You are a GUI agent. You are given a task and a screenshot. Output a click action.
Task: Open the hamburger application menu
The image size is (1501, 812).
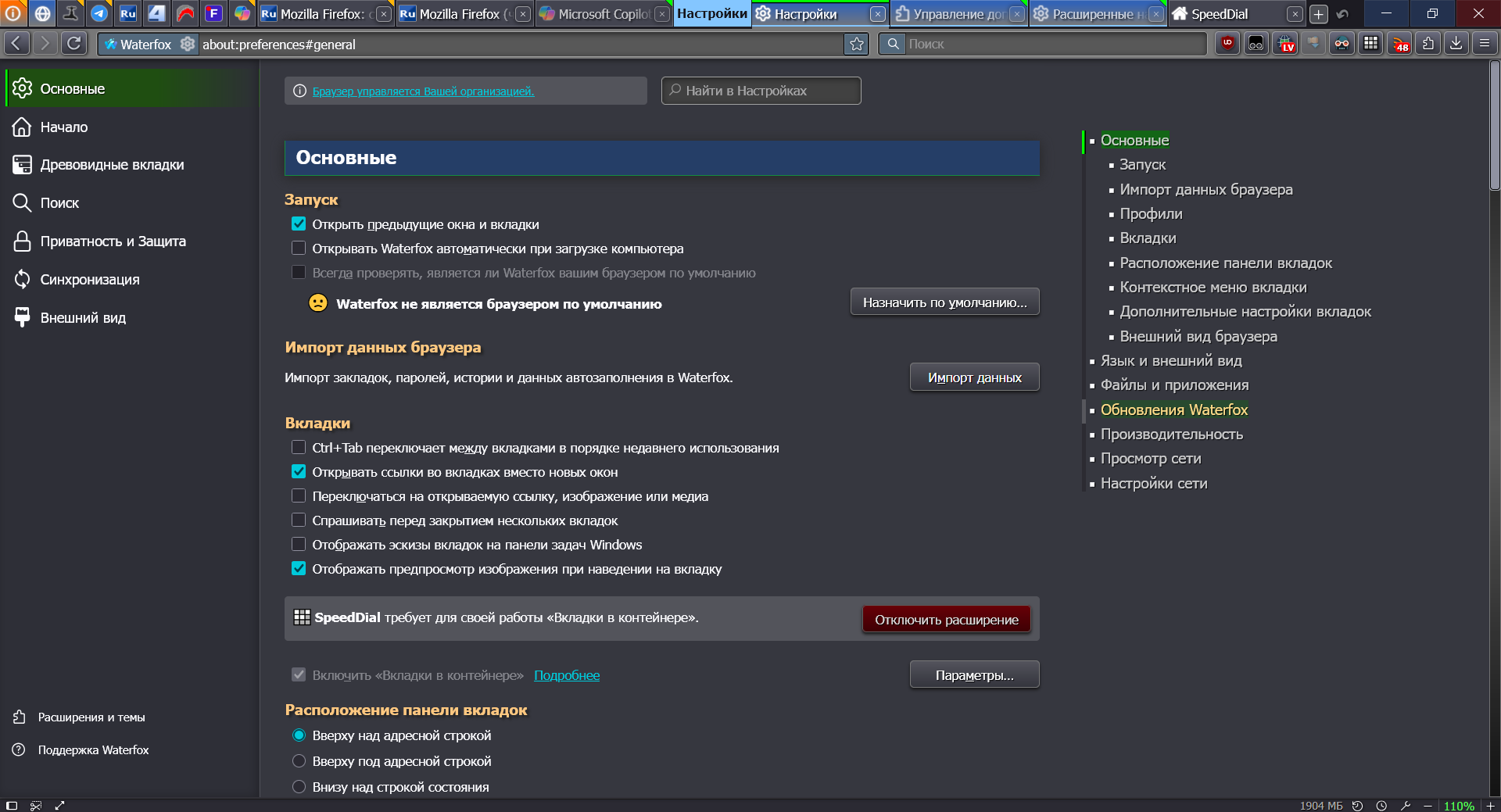(x=1484, y=44)
